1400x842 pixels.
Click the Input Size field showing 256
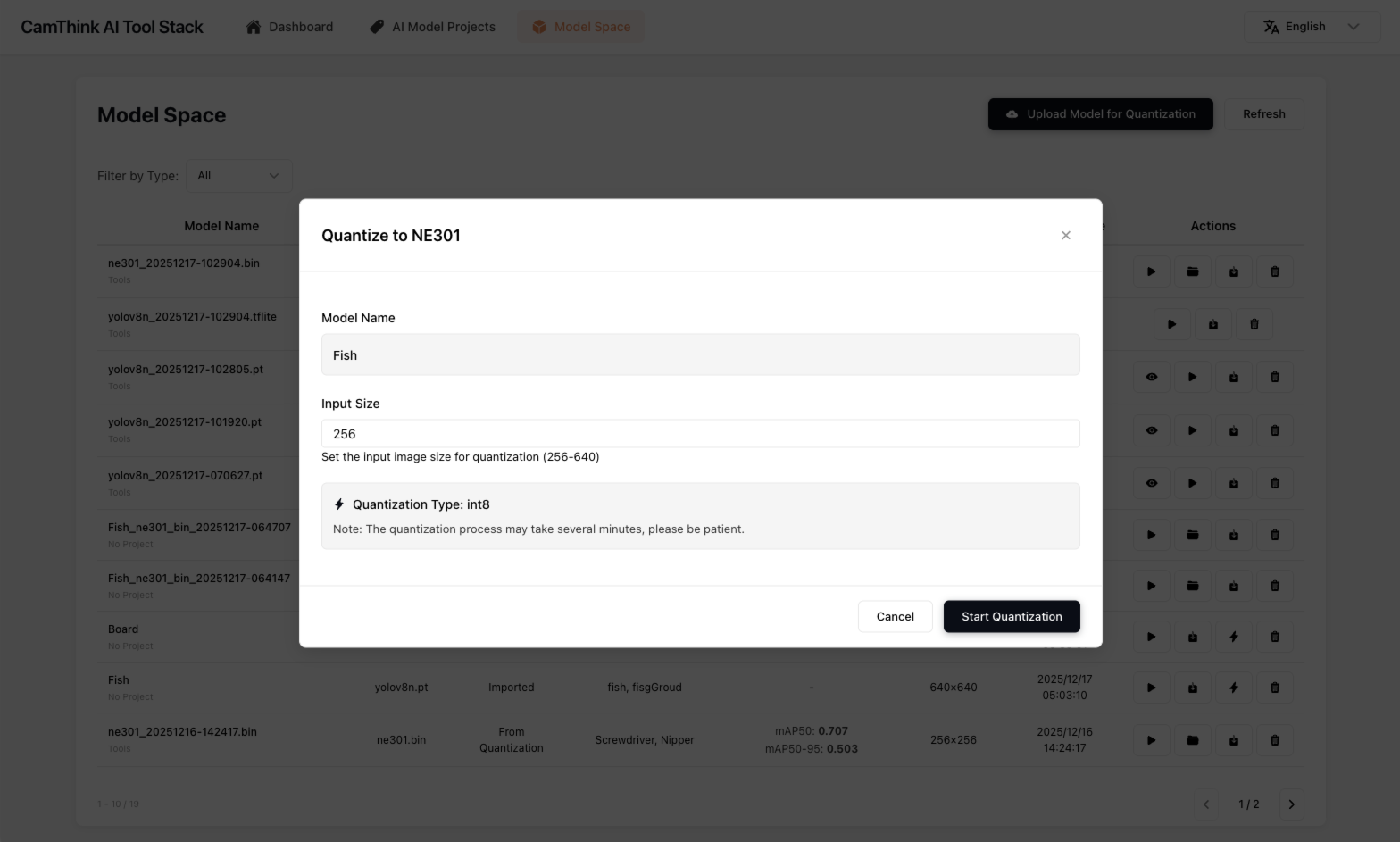coord(700,434)
